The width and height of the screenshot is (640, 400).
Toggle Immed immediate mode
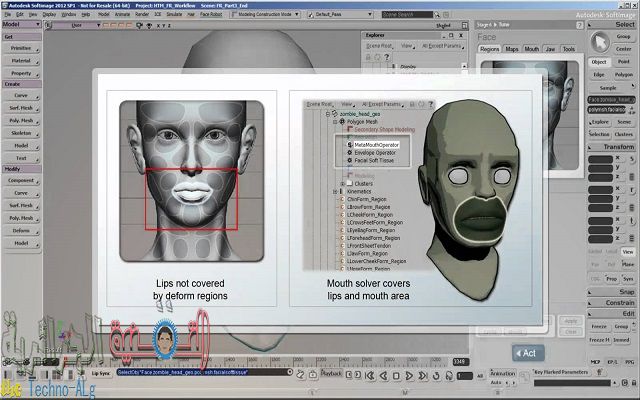[x=621, y=340]
